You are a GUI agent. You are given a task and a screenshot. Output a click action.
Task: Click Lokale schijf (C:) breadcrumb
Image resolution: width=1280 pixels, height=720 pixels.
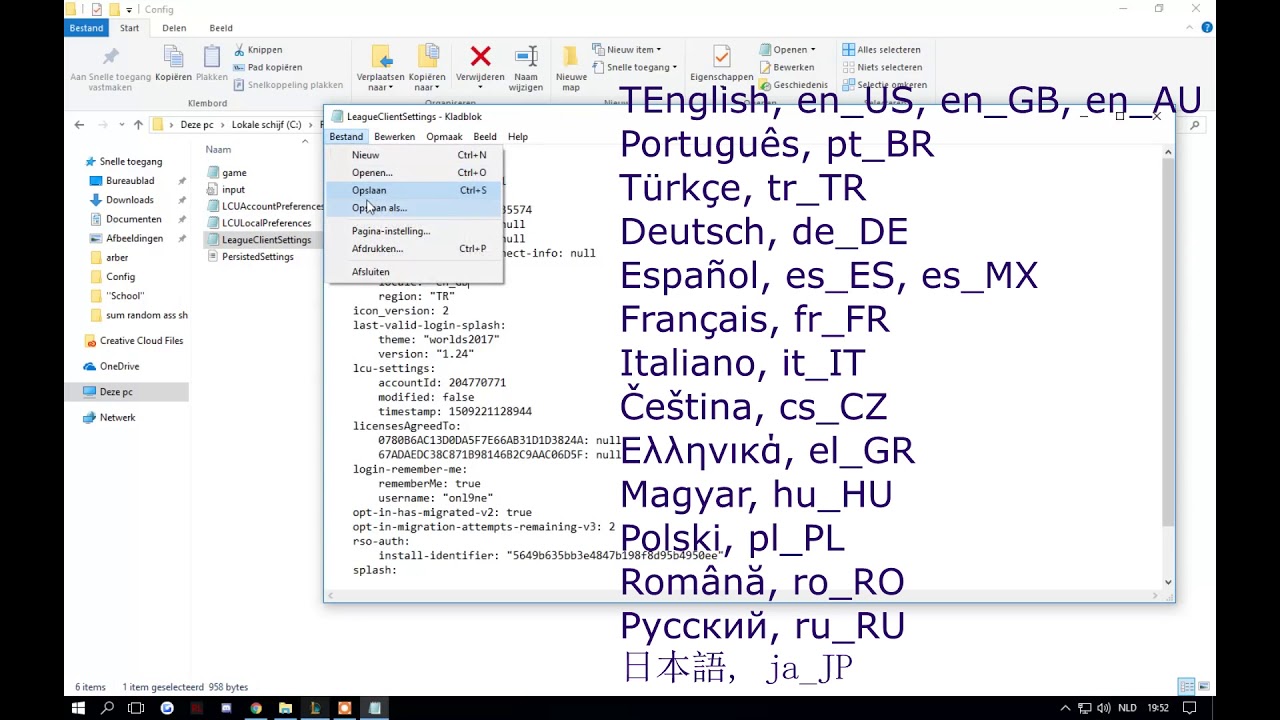coord(266,125)
